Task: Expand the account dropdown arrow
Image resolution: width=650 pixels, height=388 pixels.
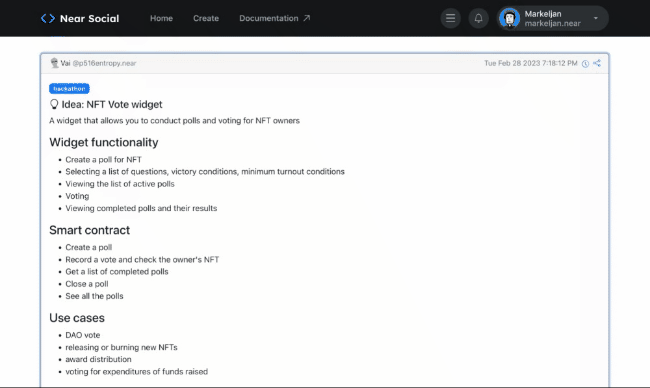Action: (x=596, y=18)
